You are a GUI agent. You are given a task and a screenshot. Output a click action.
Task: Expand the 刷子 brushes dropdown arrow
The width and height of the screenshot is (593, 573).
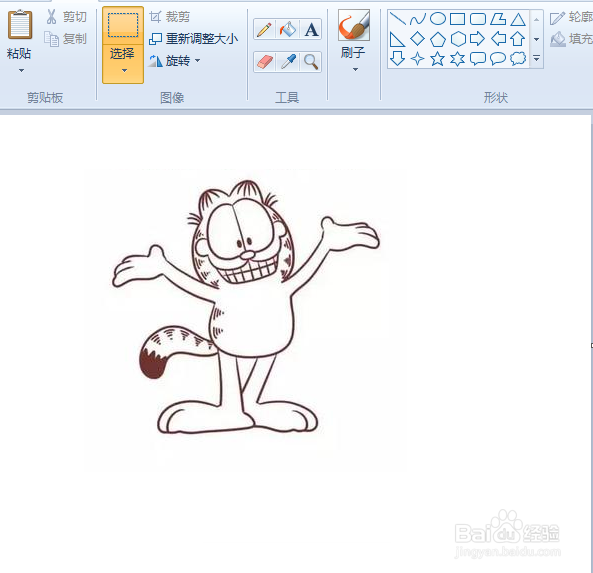coord(355,70)
